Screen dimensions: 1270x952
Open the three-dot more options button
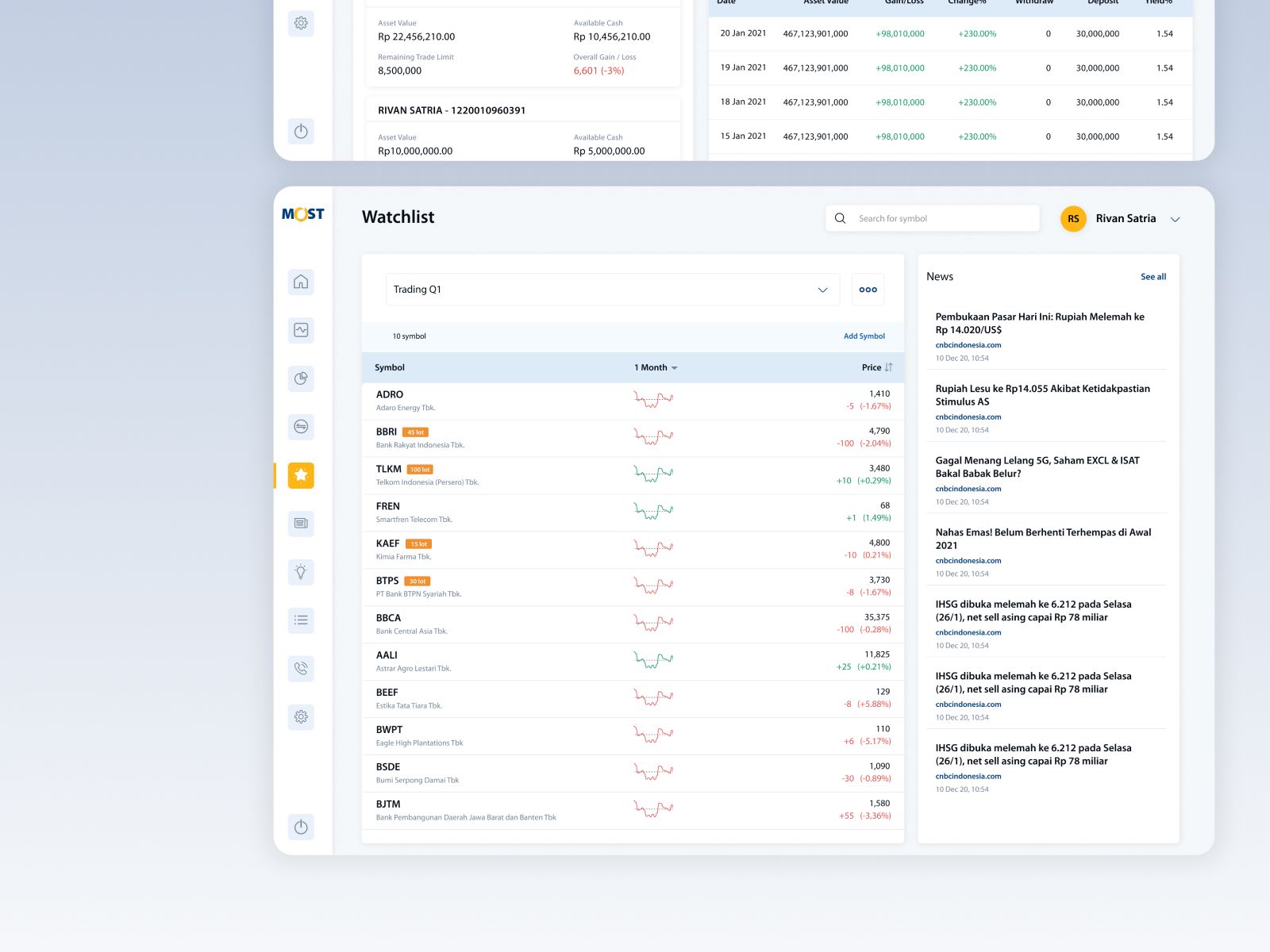(x=868, y=290)
